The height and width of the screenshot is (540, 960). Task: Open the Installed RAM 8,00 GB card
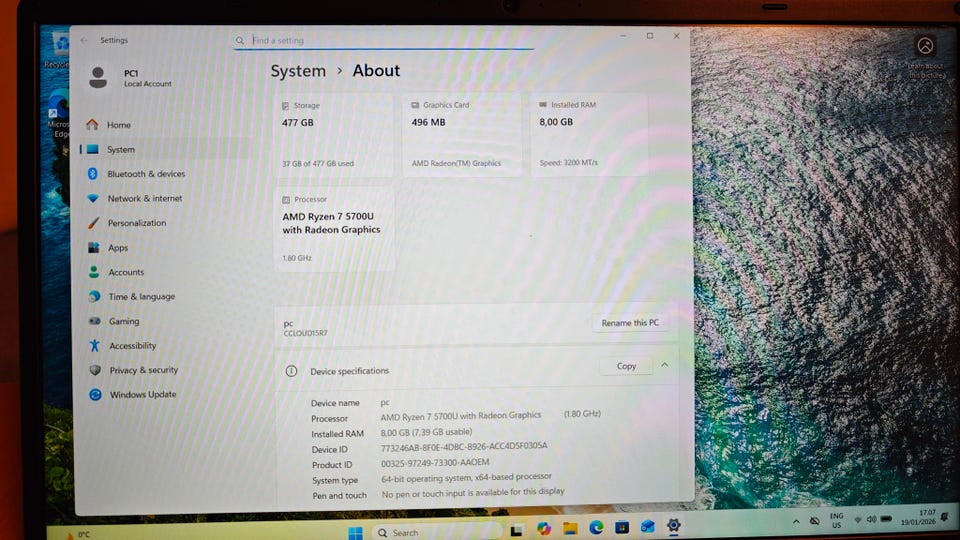[589, 135]
